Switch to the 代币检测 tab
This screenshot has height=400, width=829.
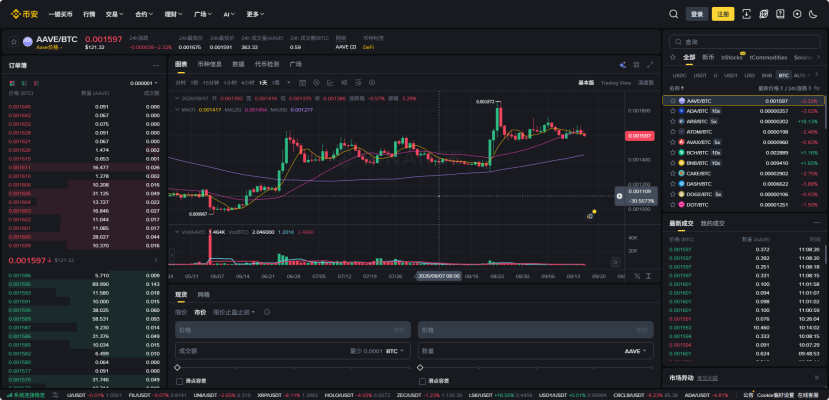tap(266, 64)
